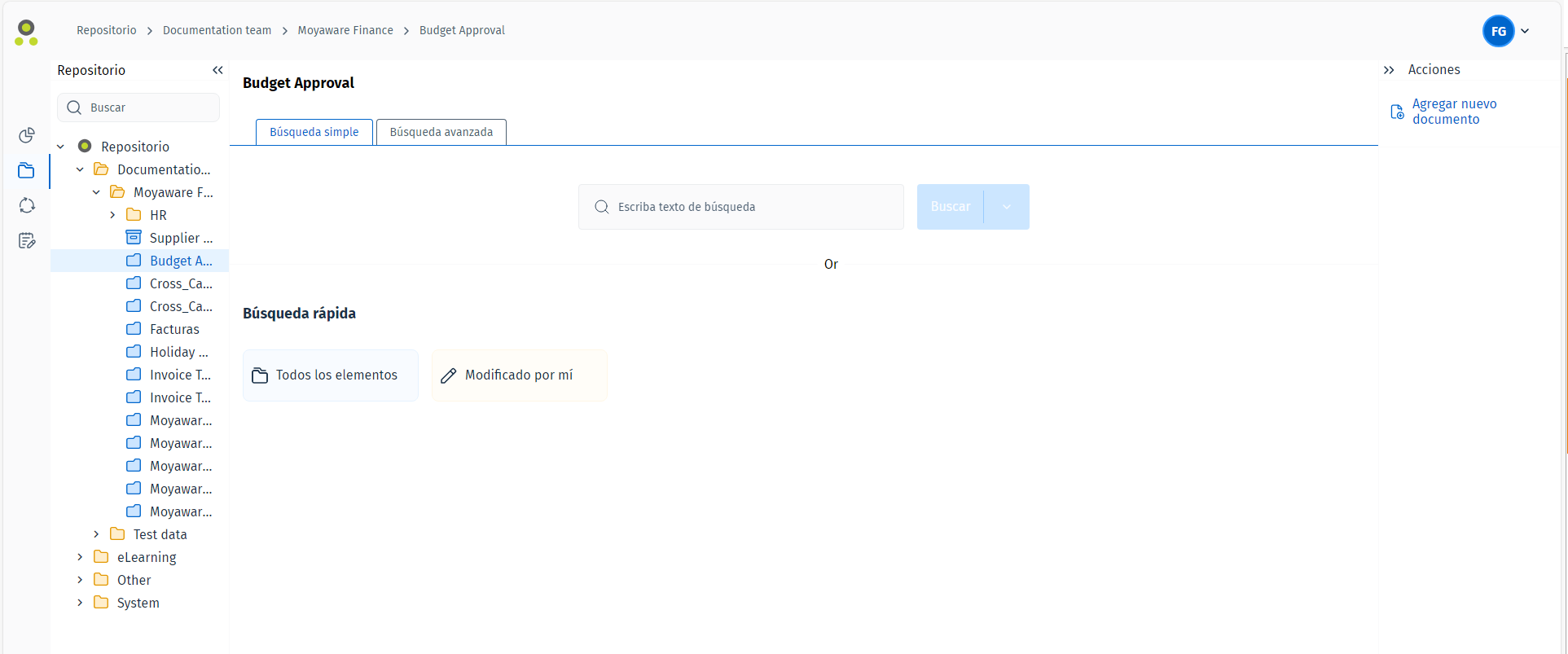Viewport: 1568px width, 654px height.
Task: Expand the System folder node
Action: 80,603
